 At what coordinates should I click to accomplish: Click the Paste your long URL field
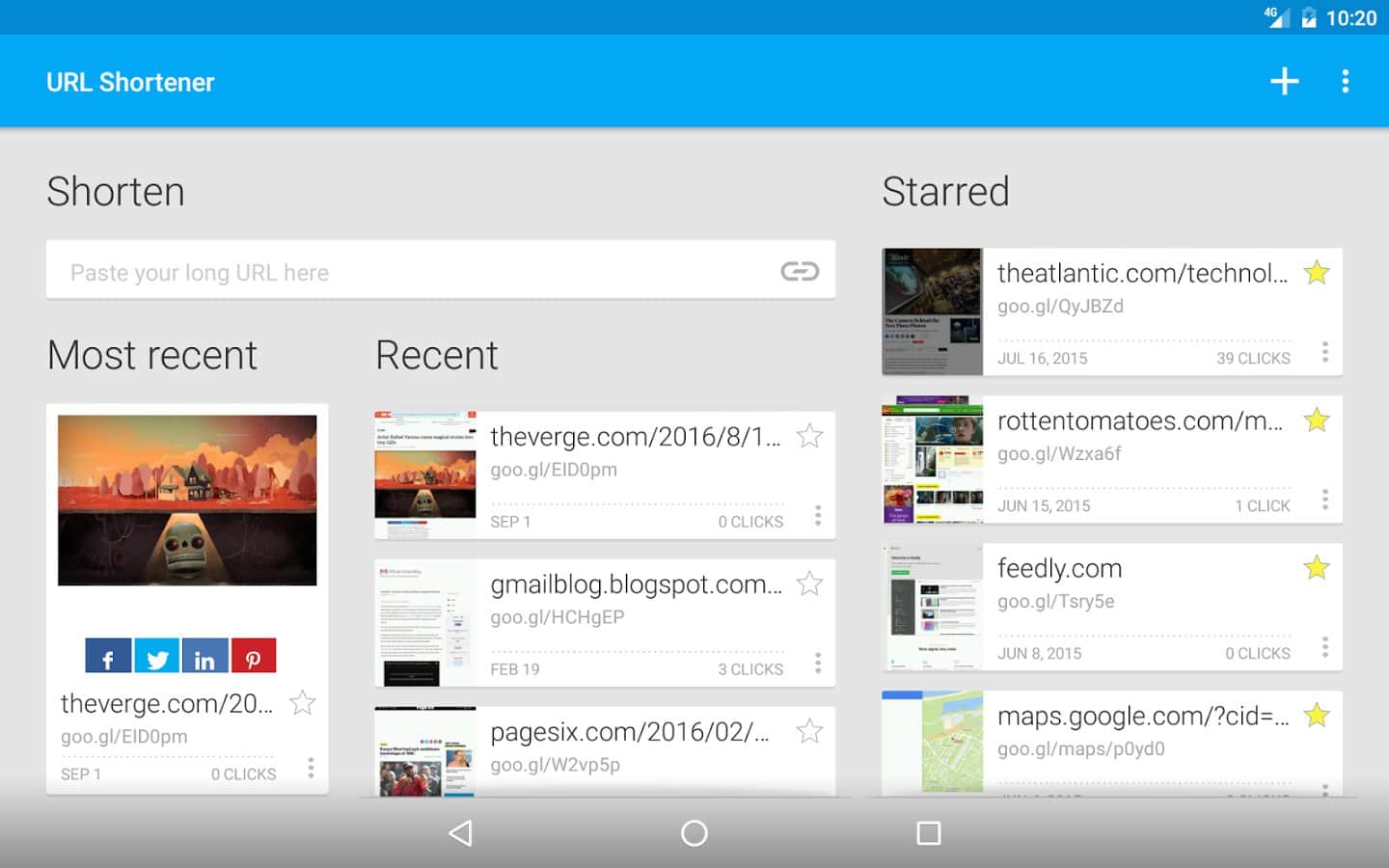[415, 272]
